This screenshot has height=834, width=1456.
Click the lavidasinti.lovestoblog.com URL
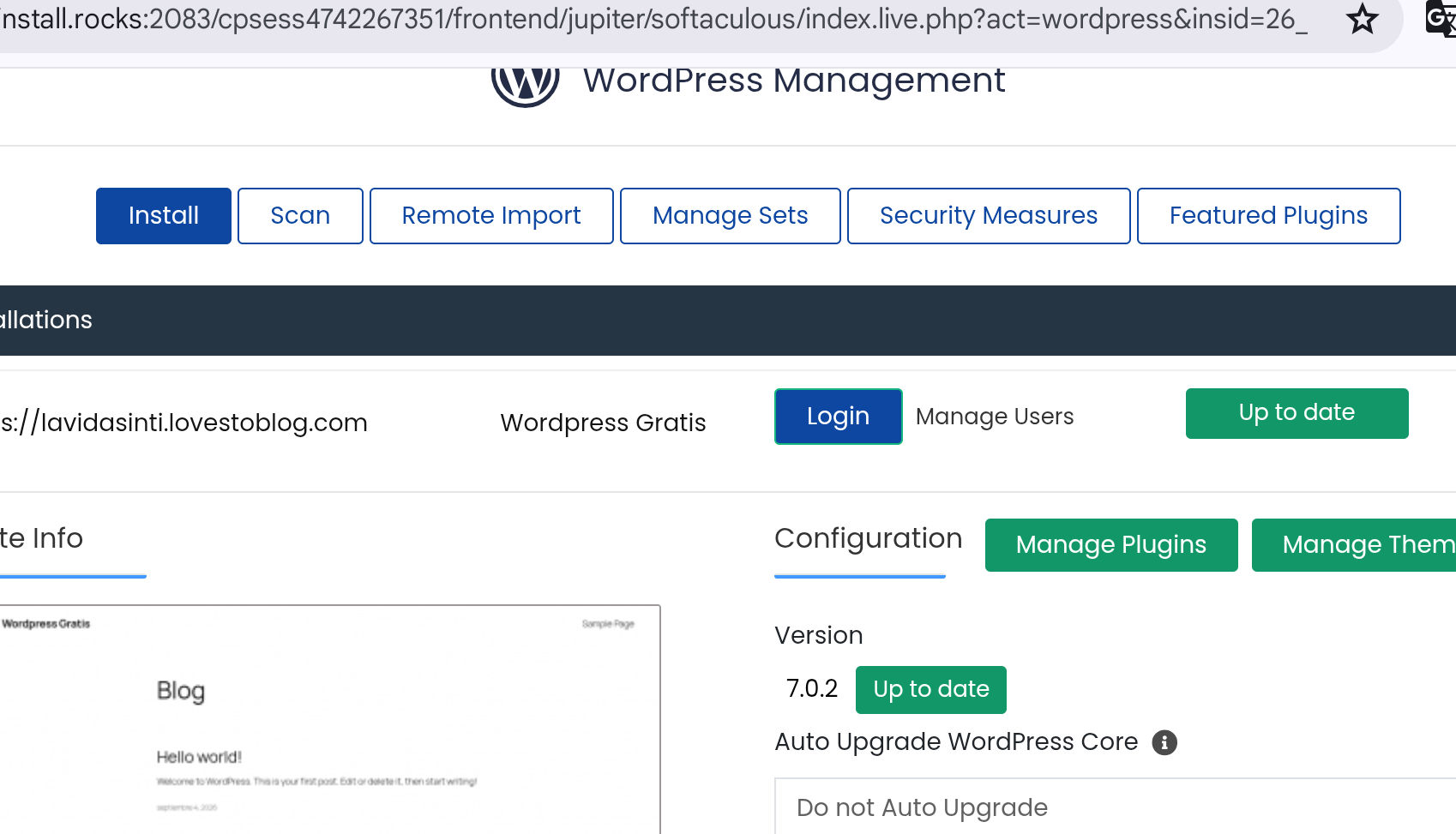pyautogui.click(x=184, y=423)
